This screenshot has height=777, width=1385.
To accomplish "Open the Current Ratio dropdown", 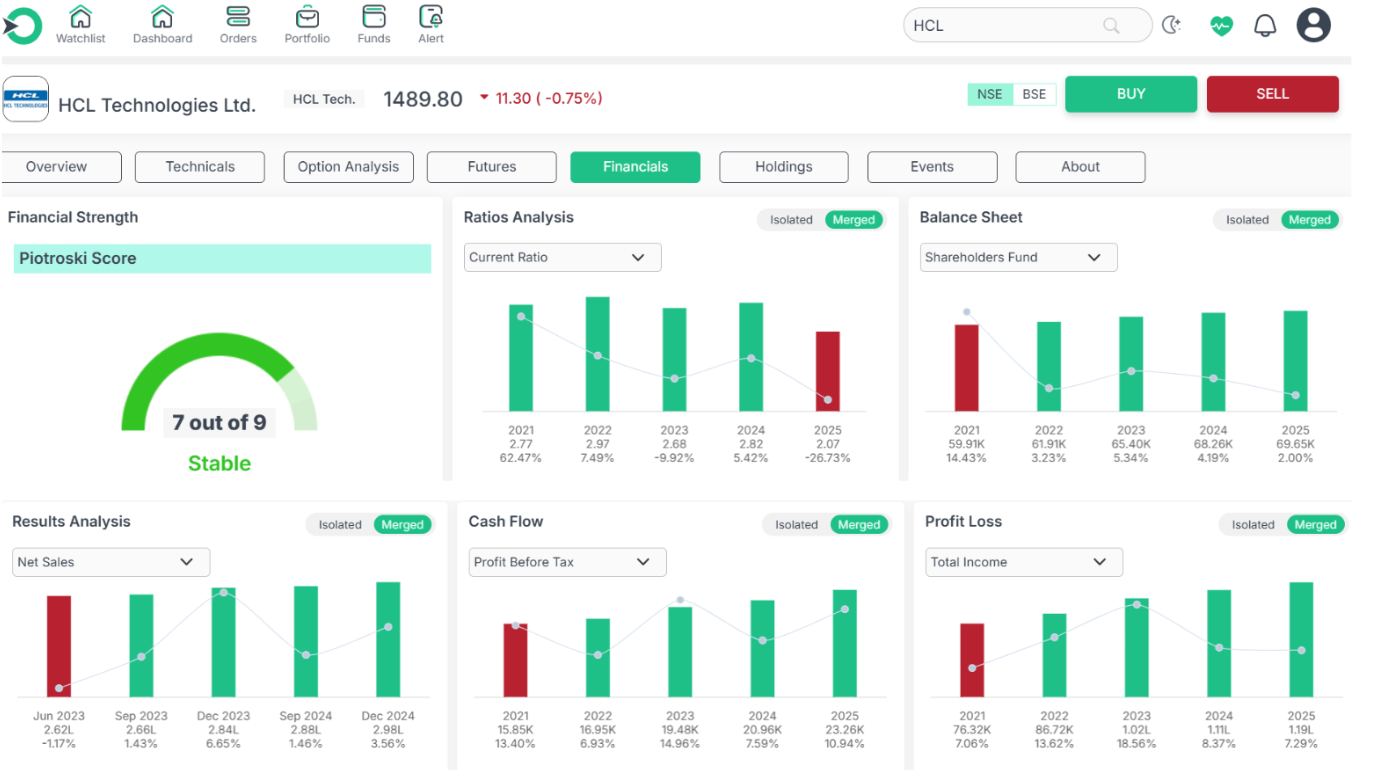I will pyautogui.click(x=563, y=257).
